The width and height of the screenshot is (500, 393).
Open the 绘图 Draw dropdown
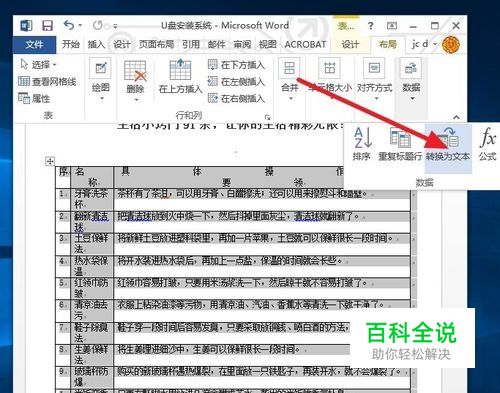(101, 80)
